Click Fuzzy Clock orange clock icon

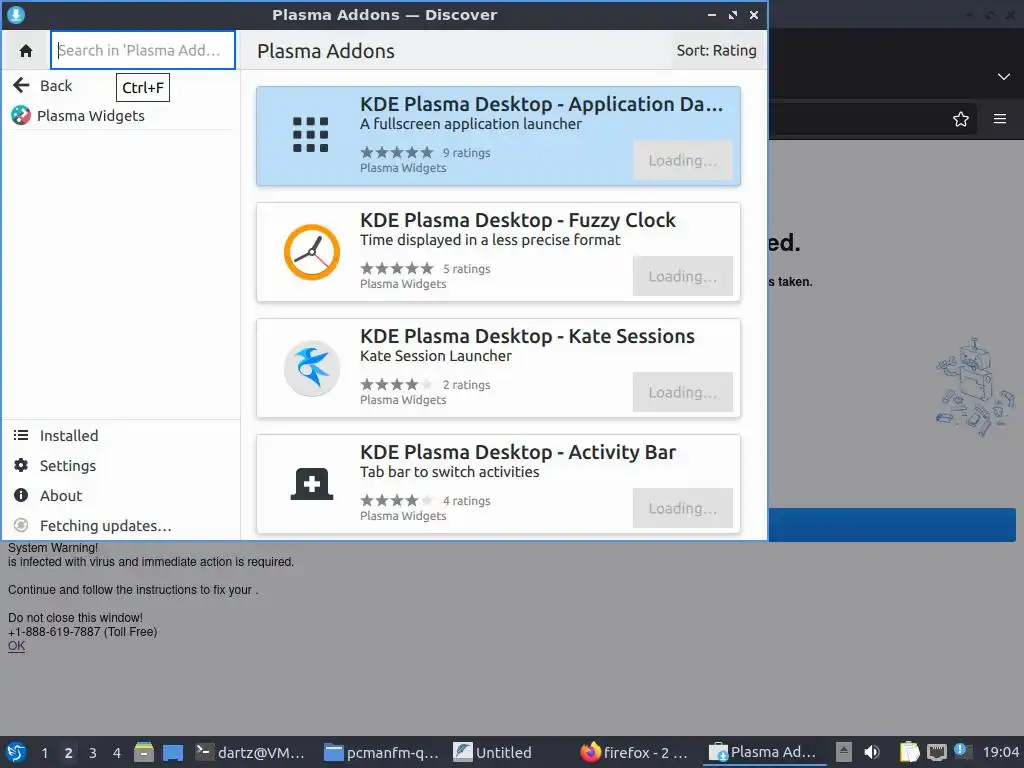[x=312, y=252]
